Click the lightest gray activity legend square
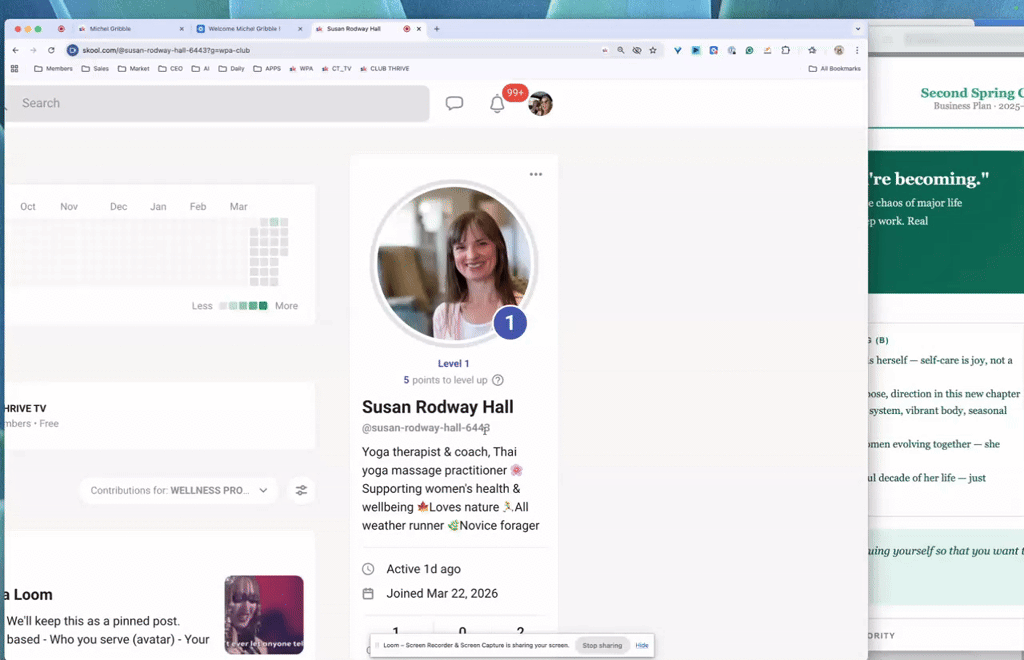 [x=223, y=306]
